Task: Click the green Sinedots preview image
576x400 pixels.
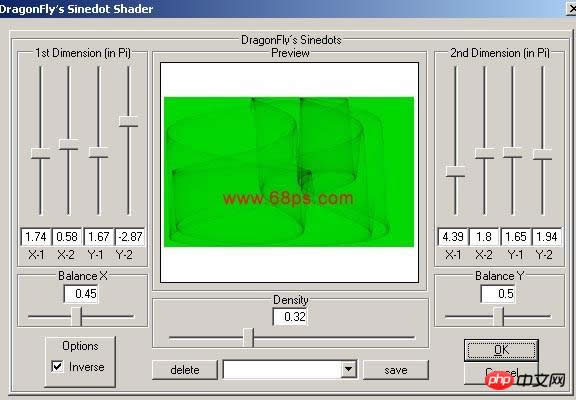Action: [x=289, y=172]
